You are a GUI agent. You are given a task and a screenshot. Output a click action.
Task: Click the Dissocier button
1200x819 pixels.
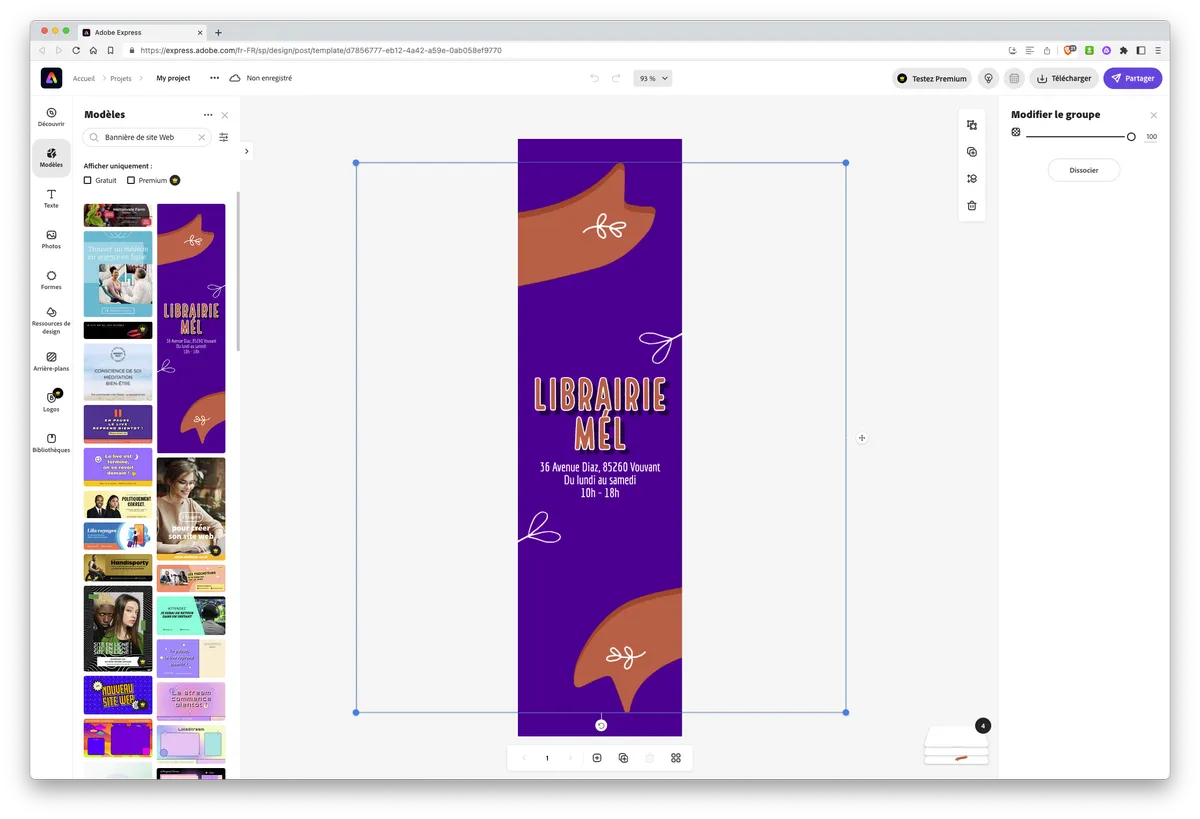point(1083,170)
